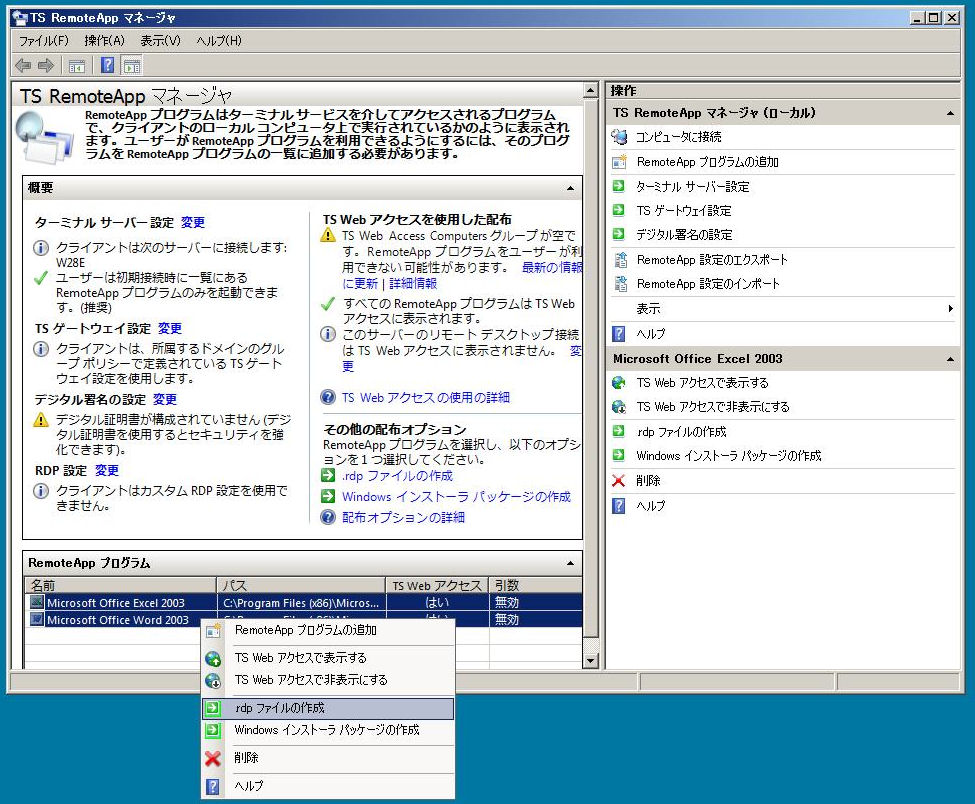
Task: Click the ヘルプ icon under Microsoft Office Excel 2003 actions
Action: point(619,506)
